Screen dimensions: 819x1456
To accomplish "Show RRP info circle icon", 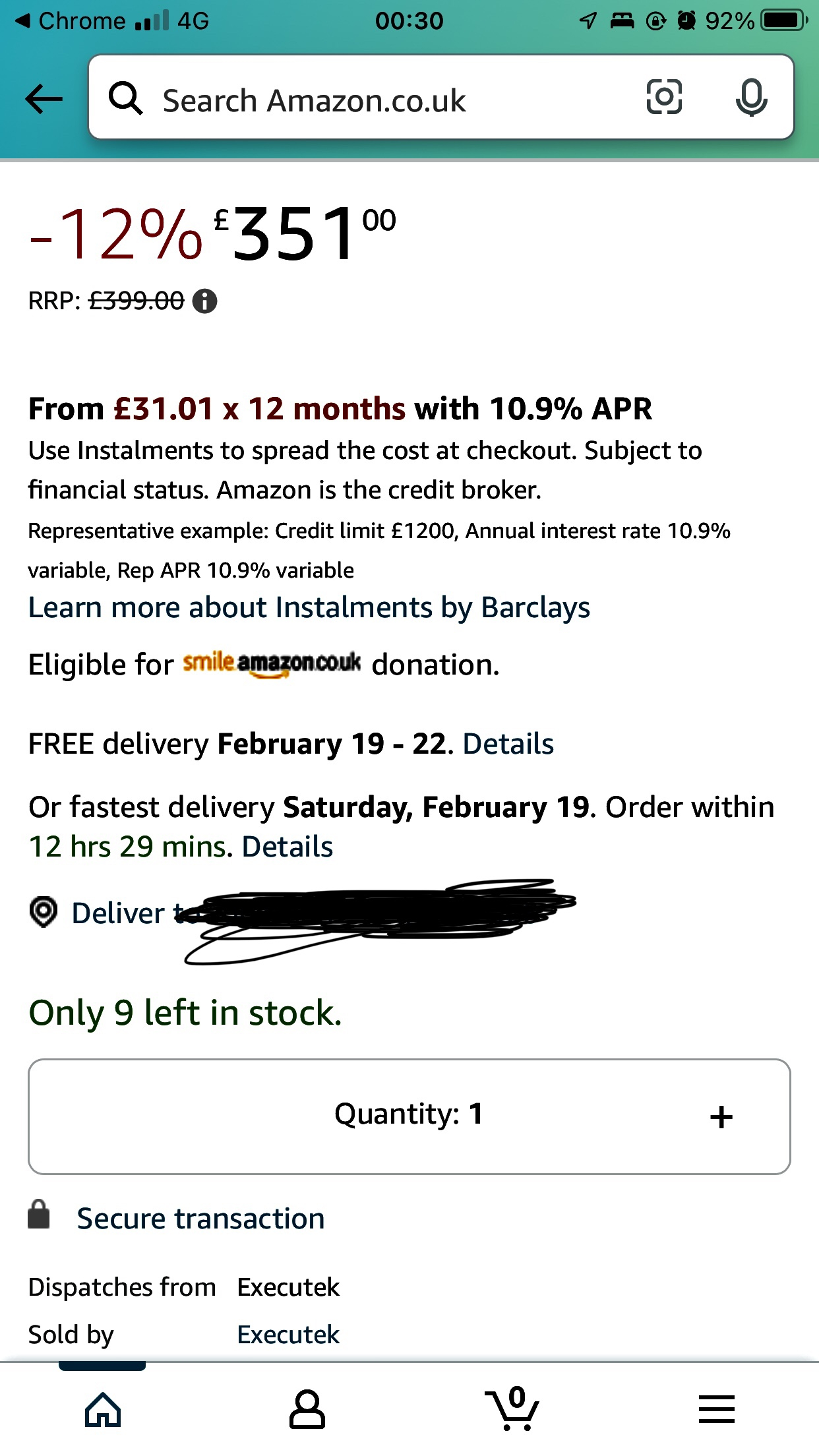I will (x=204, y=301).
